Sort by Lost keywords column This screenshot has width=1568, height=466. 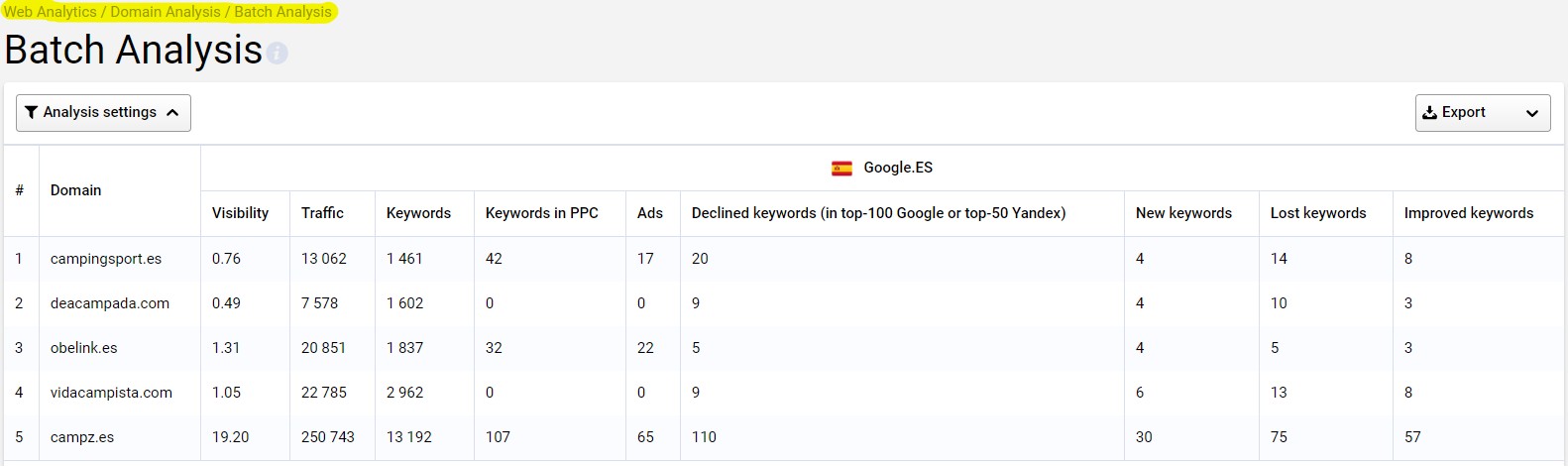[x=1318, y=213]
